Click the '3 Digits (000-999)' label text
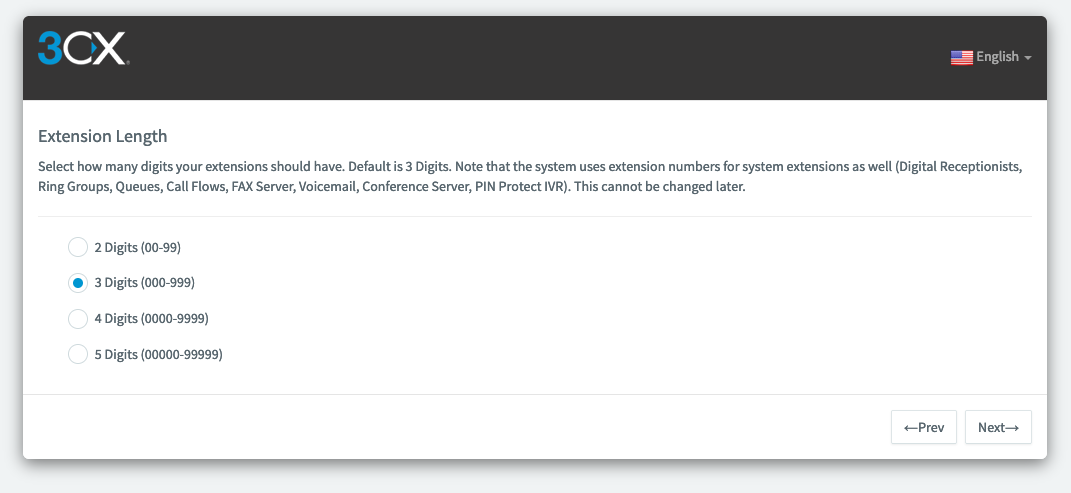The height and width of the screenshot is (493, 1071). 145,283
